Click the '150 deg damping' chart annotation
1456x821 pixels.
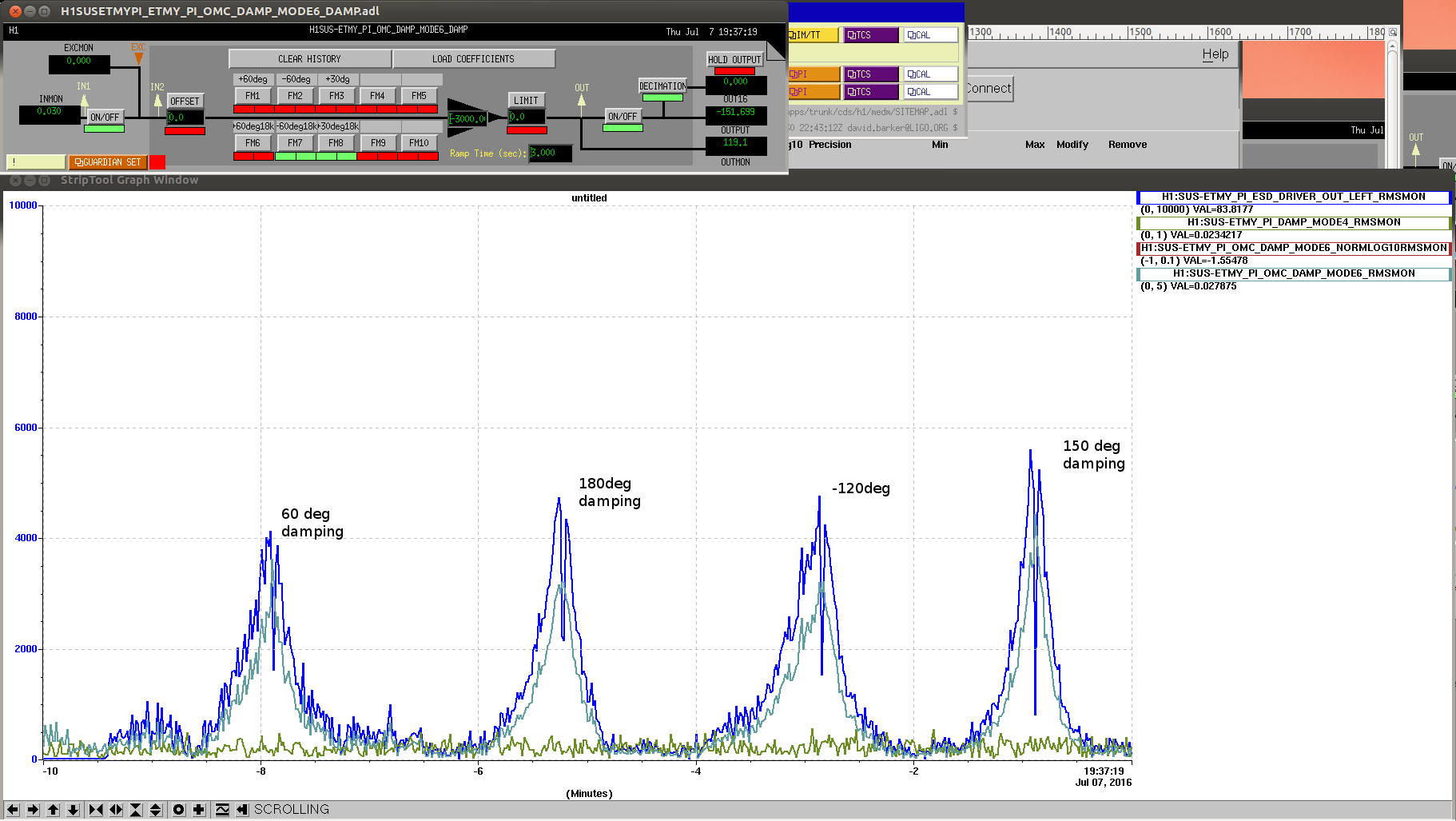[1094, 455]
